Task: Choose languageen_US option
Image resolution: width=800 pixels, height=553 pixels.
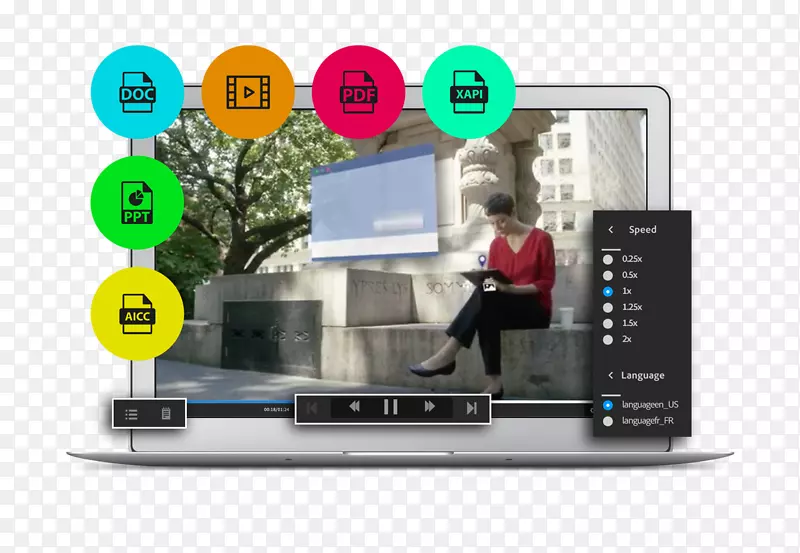Action: click(641, 405)
